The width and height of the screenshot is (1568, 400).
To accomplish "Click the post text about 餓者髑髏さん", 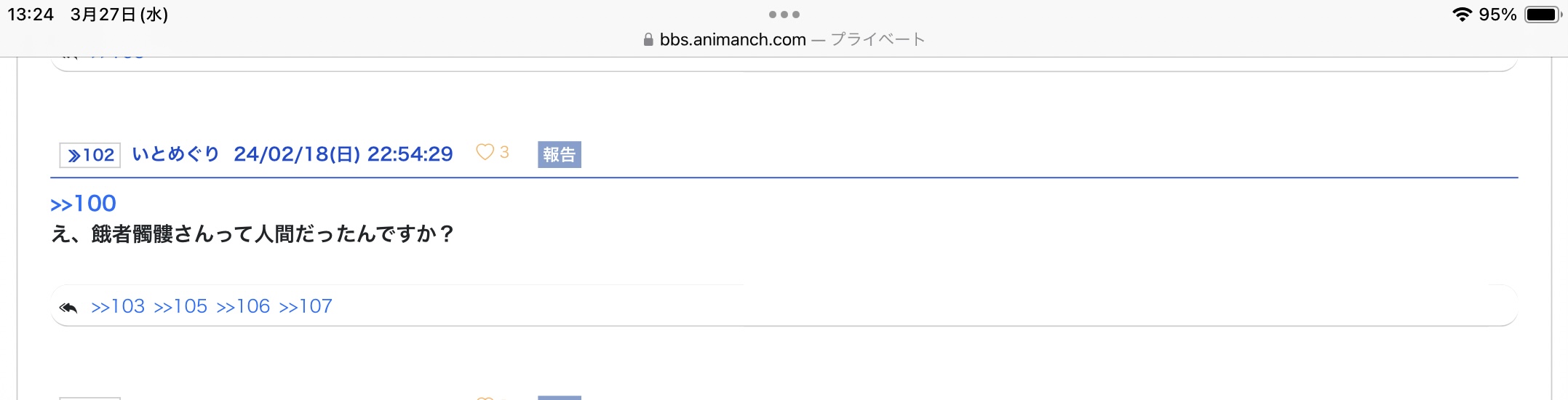I will [x=252, y=234].
